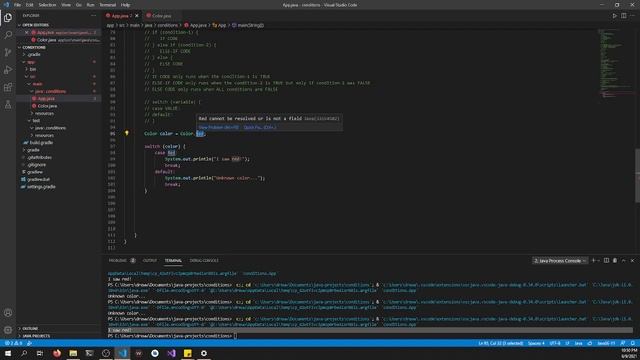
Task: Collapse the CONDITIONS folder section
Action: [34, 47]
